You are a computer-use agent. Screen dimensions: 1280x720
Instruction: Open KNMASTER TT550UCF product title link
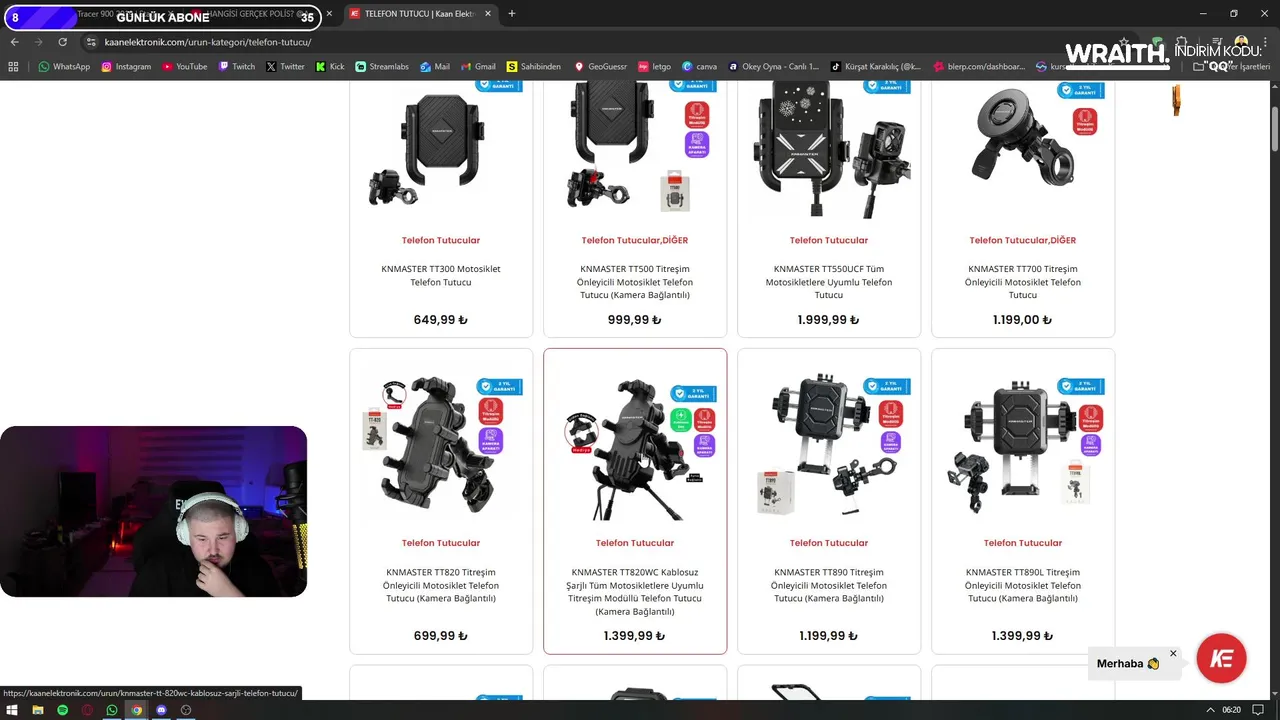[x=829, y=282]
